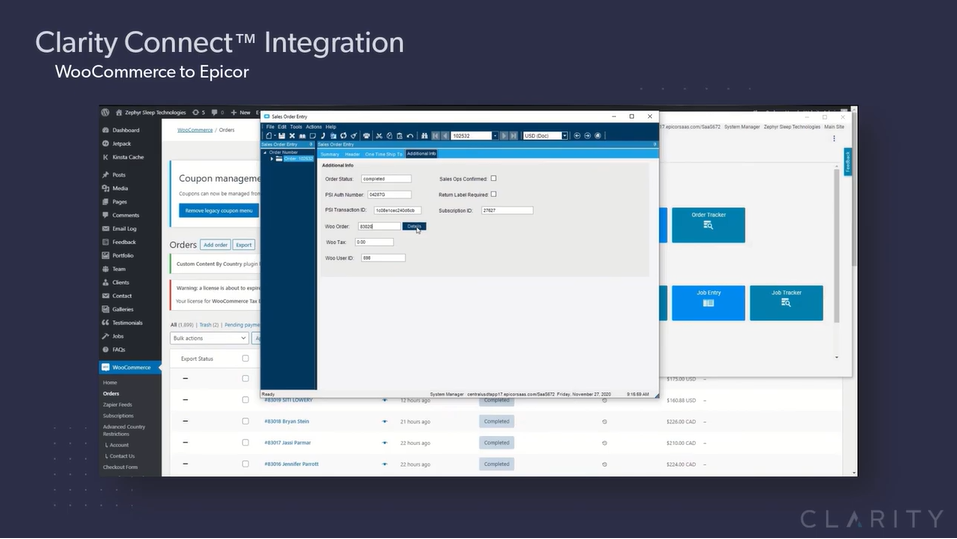
Task: Expand preview arrow for order #83017 Jassi Parmar
Action: click(x=385, y=443)
